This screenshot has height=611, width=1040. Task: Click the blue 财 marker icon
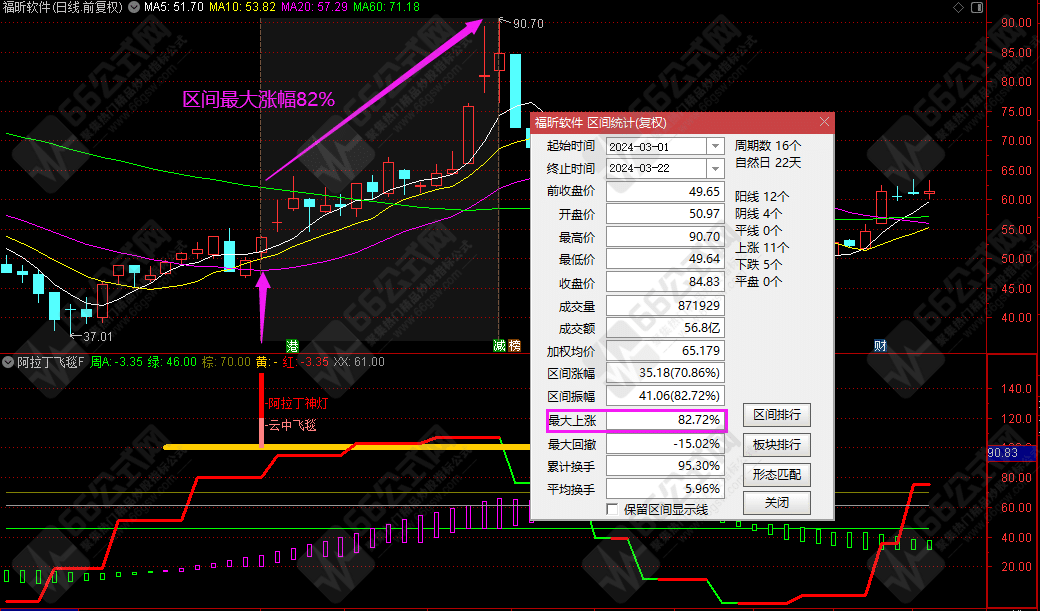click(880, 346)
